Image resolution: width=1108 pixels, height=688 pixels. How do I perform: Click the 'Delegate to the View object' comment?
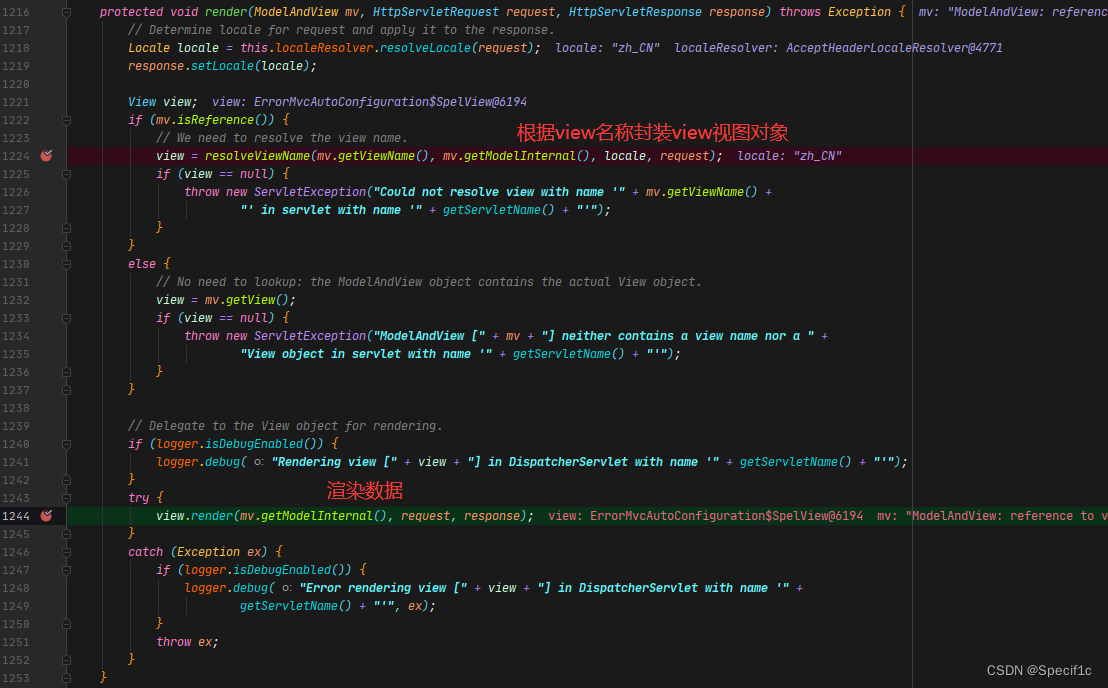point(285,426)
